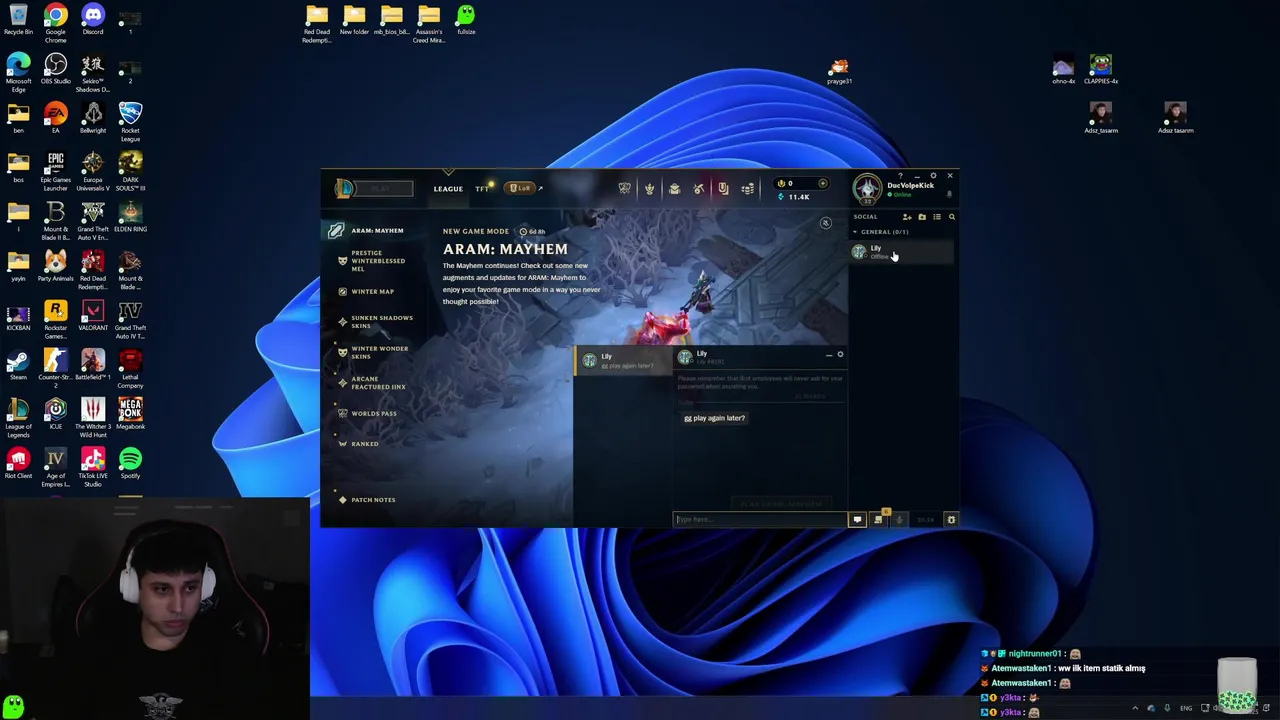This screenshot has height=720, width=1280.
Task: Click the Add Friend icon
Action: 907,217
